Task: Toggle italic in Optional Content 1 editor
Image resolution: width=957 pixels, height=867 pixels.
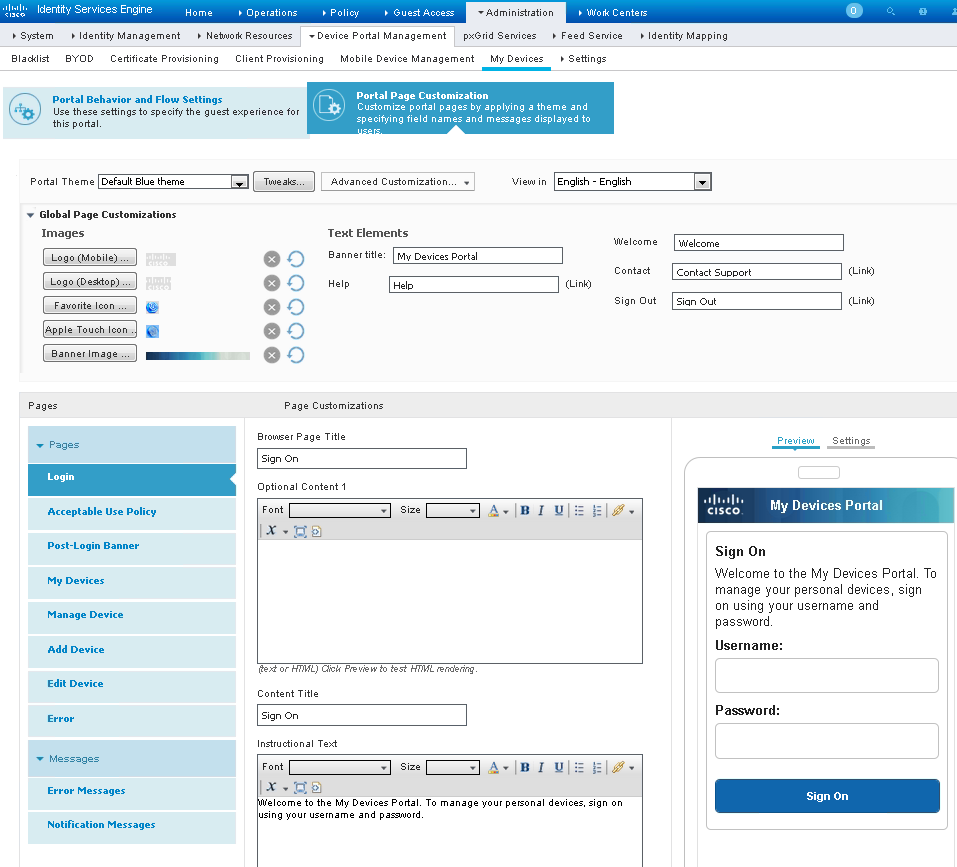Action: click(x=541, y=511)
